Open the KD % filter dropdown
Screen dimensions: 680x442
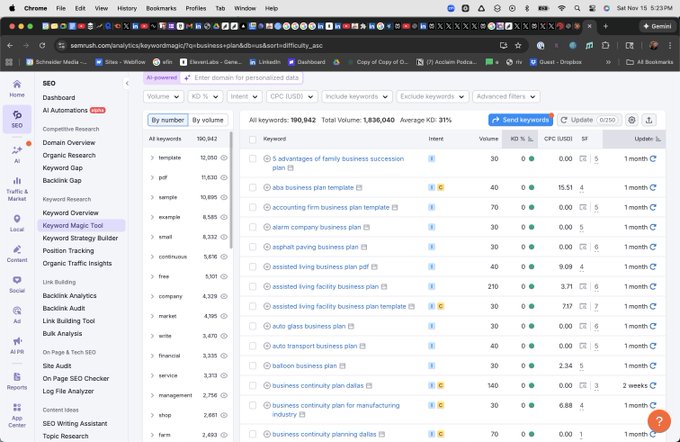point(205,96)
